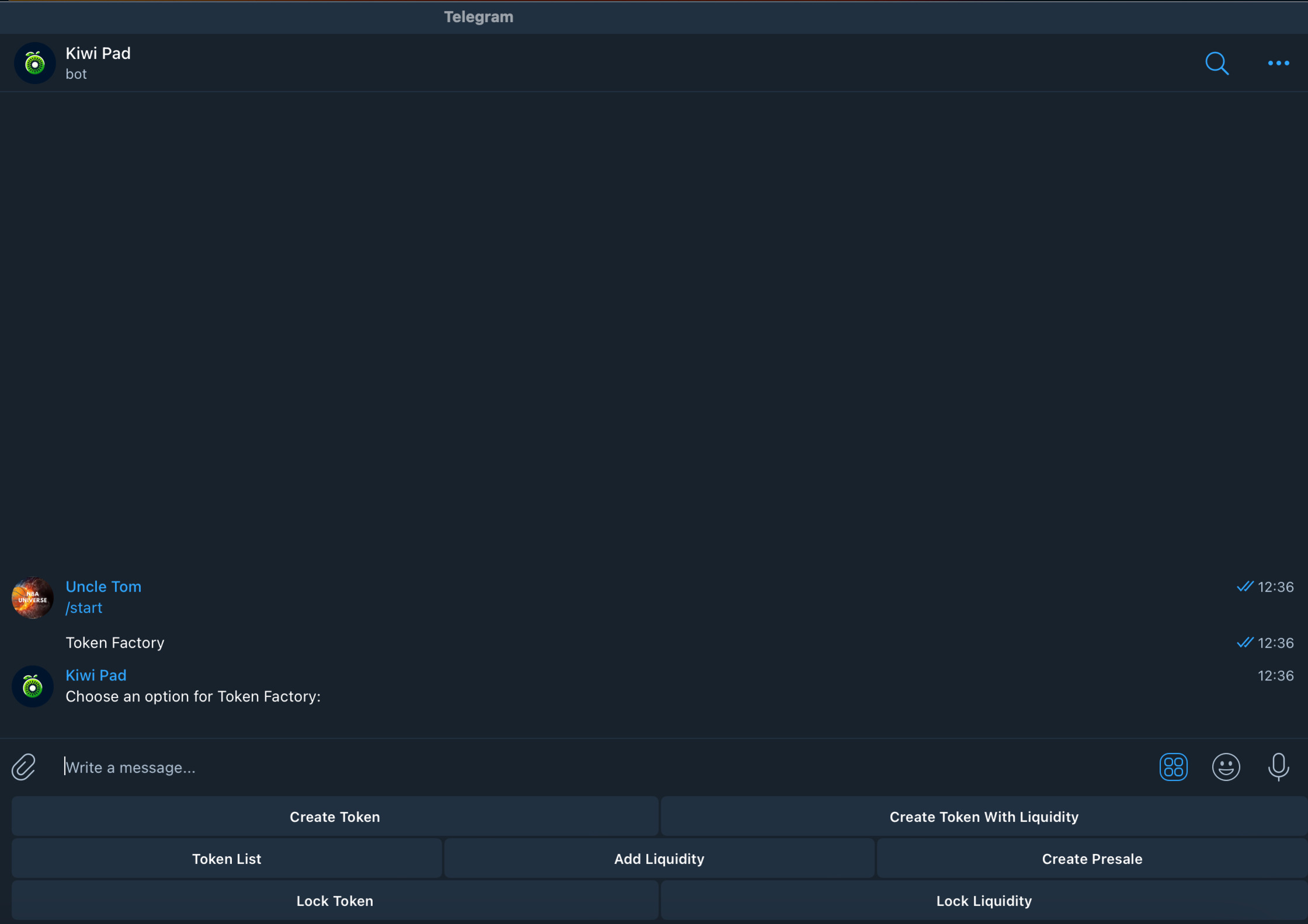Viewport: 1308px width, 924px height.
Task: Open search in Kiwi Pad chat
Action: (x=1217, y=63)
